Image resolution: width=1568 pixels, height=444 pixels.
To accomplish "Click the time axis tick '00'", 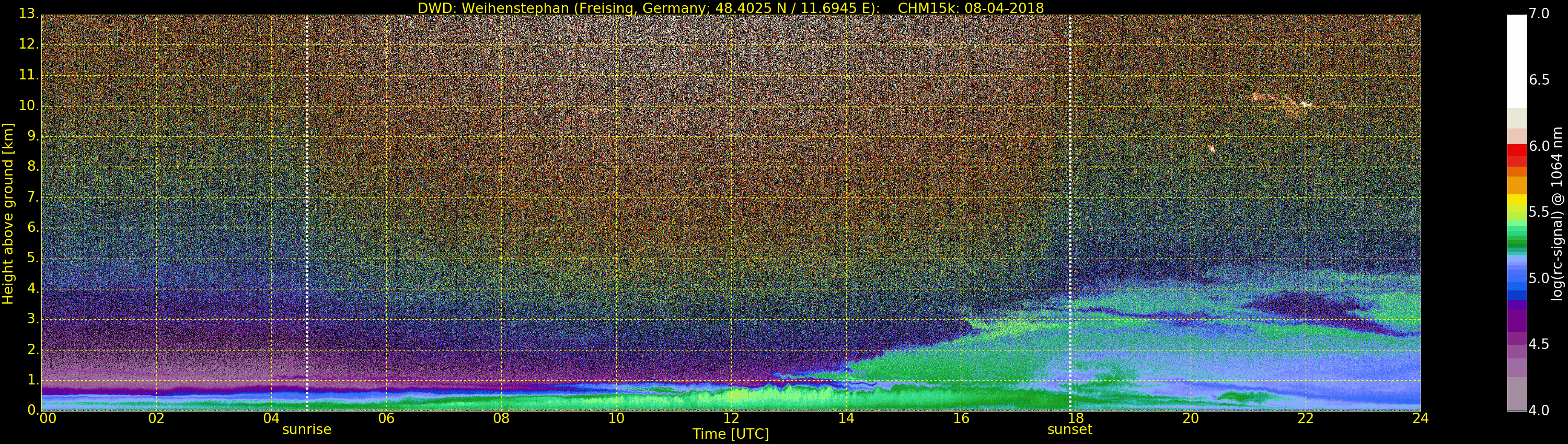I will (x=48, y=418).
